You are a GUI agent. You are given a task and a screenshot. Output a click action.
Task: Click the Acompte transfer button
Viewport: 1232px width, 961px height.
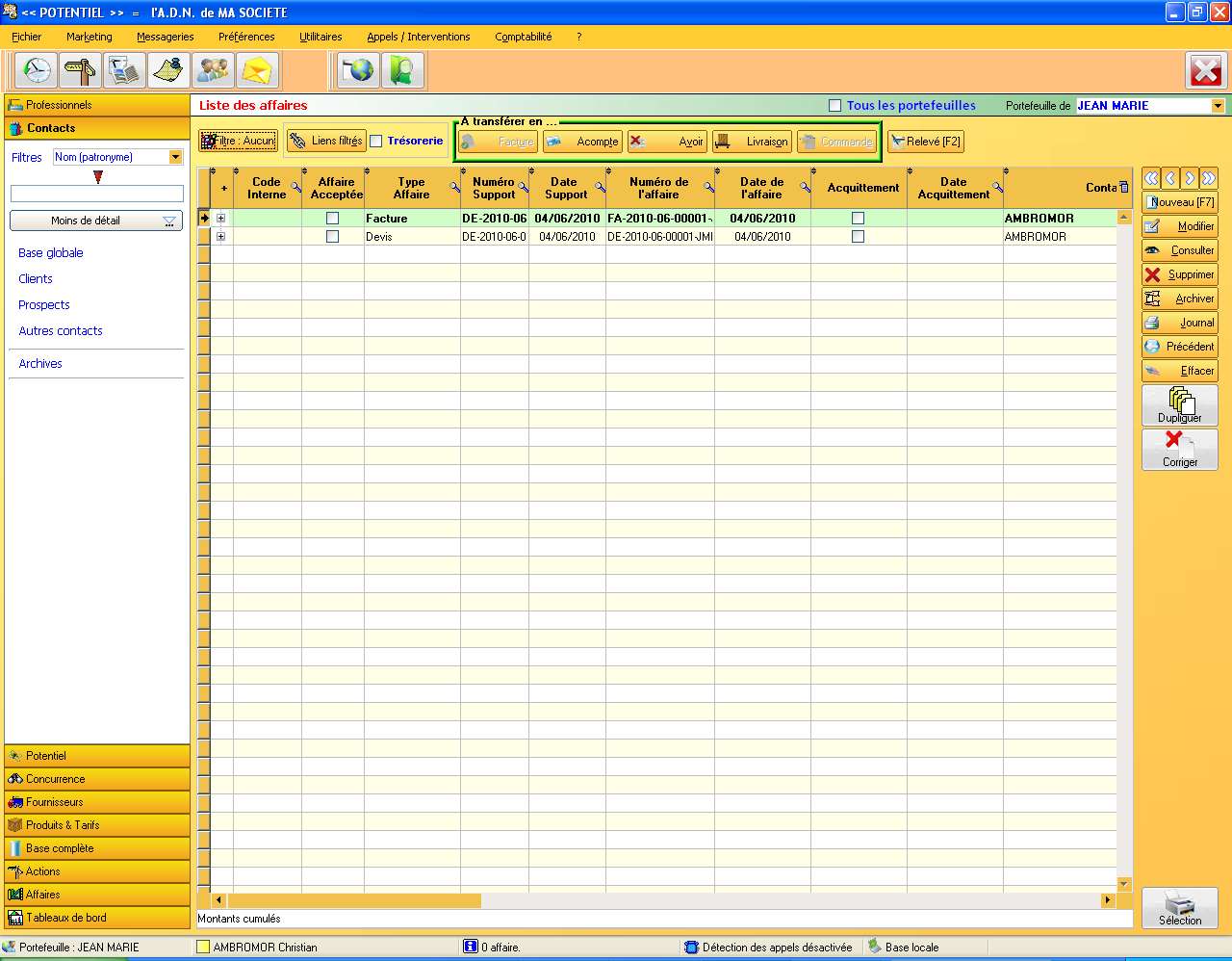coord(583,142)
